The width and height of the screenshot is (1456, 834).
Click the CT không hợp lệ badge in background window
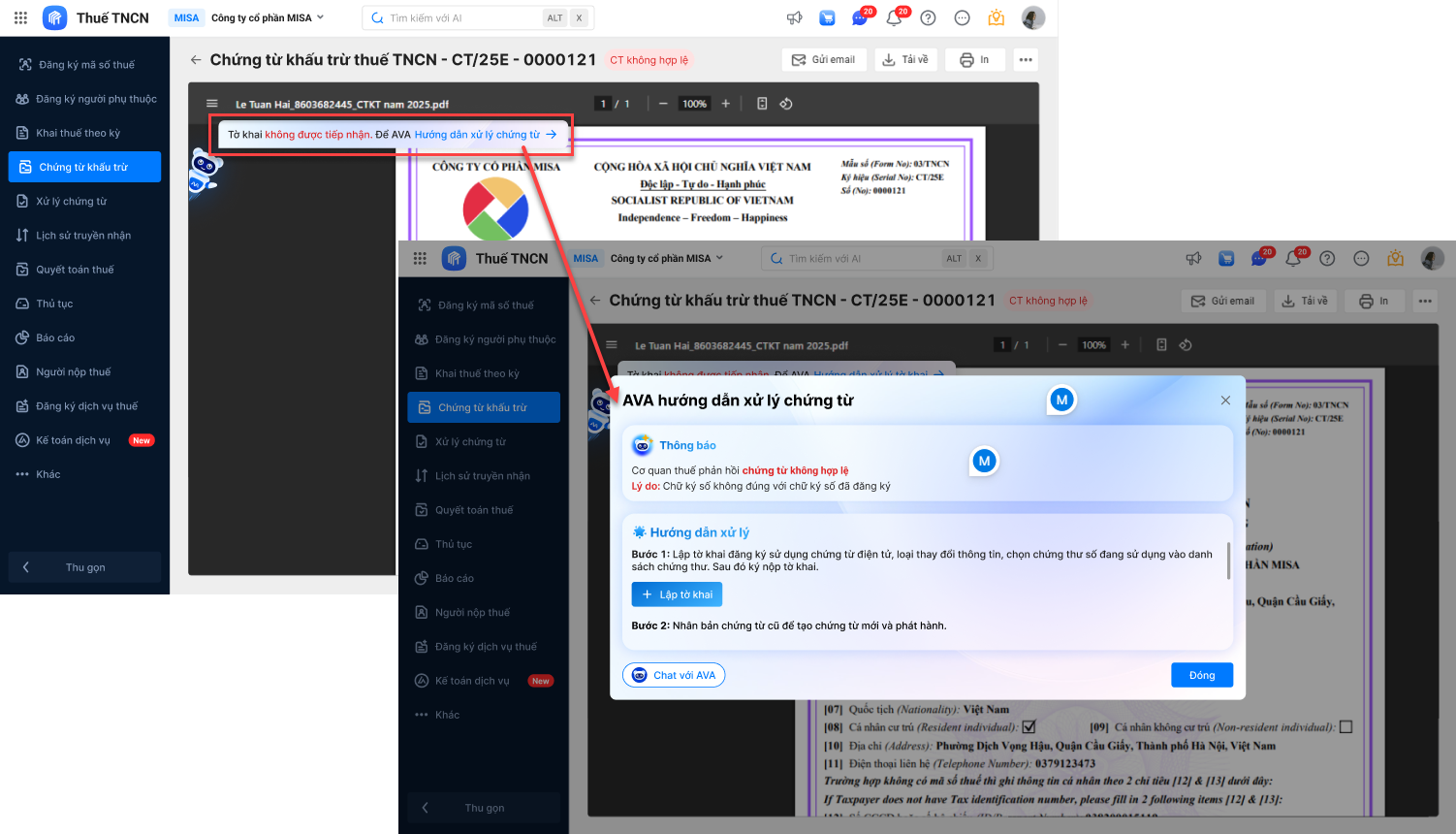tap(649, 60)
